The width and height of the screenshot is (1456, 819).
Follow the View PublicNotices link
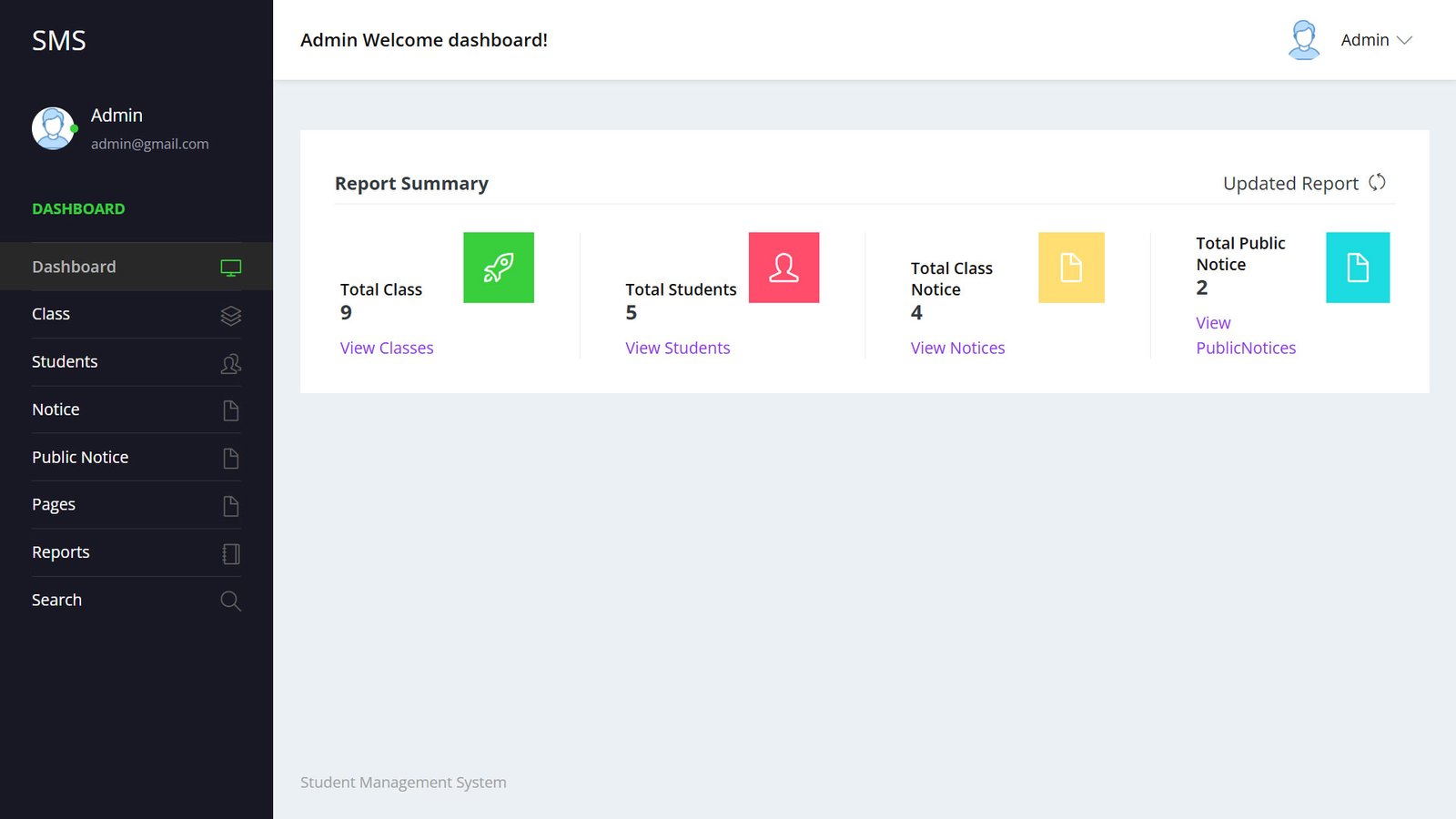click(1246, 336)
